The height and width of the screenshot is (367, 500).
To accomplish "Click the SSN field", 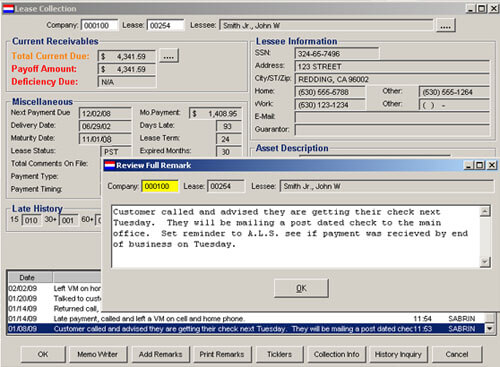I will 337,53.
